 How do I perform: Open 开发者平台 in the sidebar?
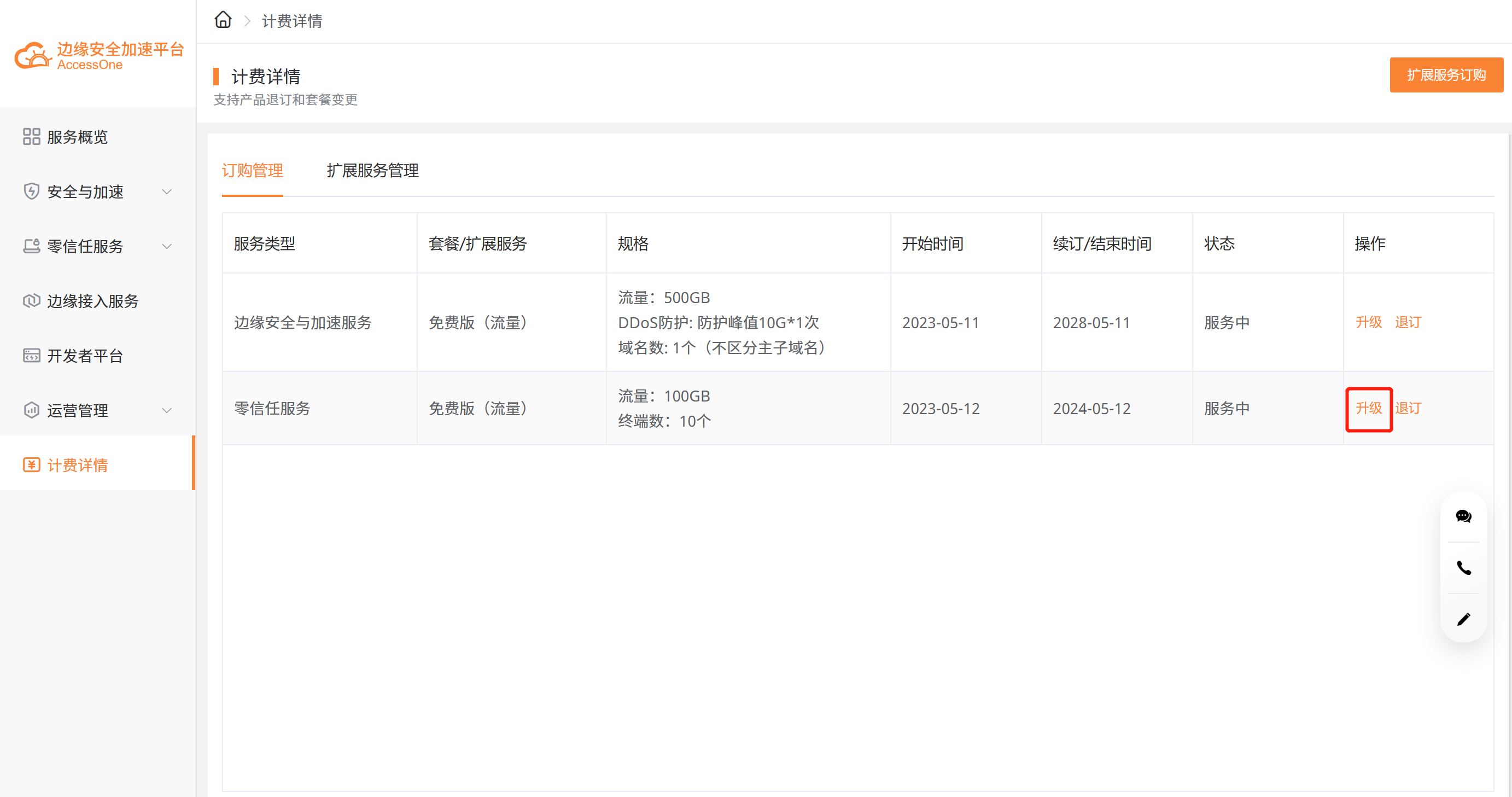pos(97,356)
